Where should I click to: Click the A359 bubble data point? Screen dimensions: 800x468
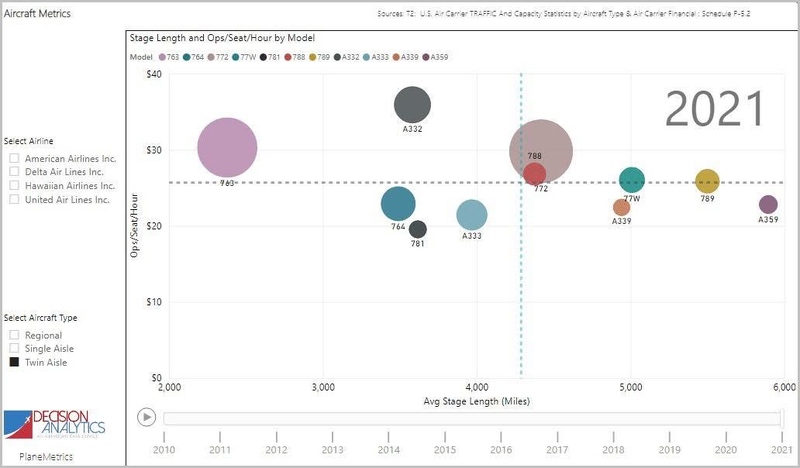[768, 205]
